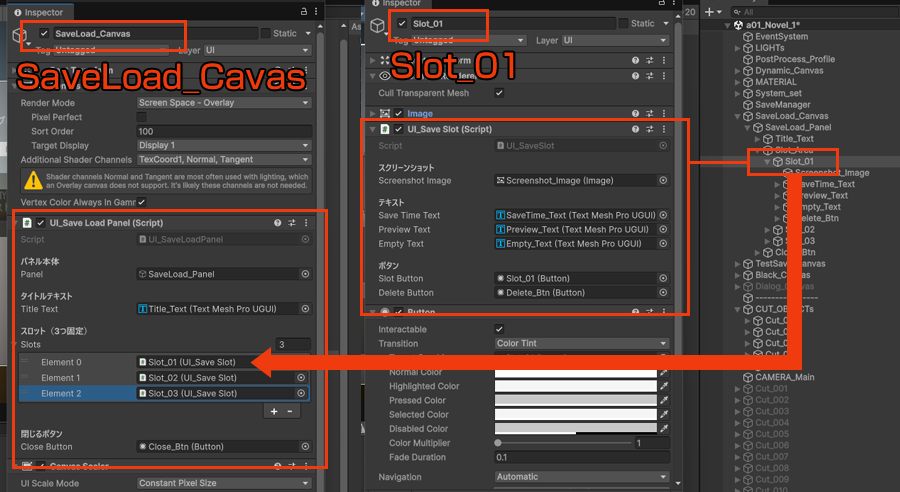Click object picker beside Close Button field
Image resolution: width=900 pixels, height=492 pixels.
tap(301, 448)
